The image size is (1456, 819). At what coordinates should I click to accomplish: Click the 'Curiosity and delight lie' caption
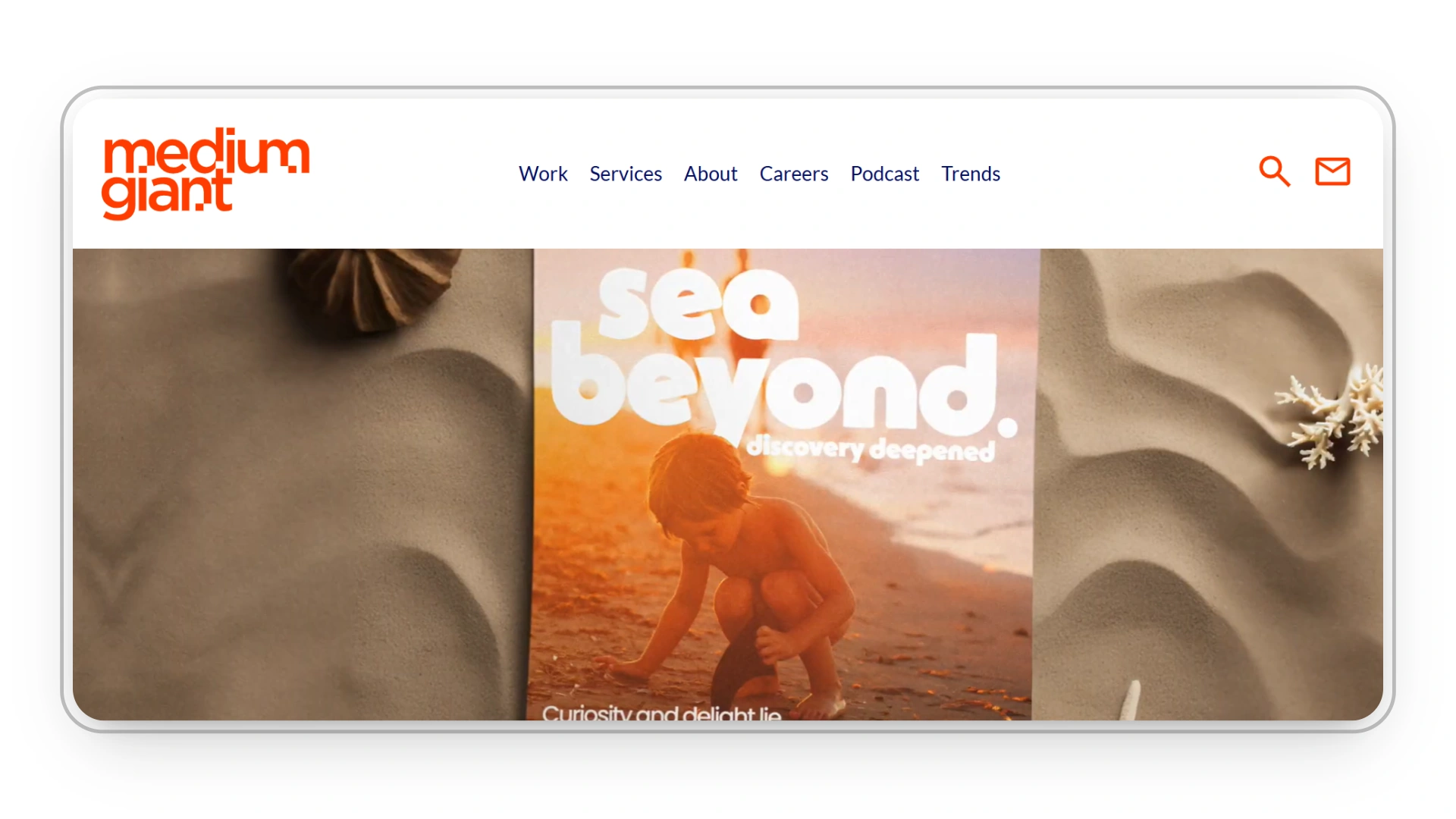point(661,713)
